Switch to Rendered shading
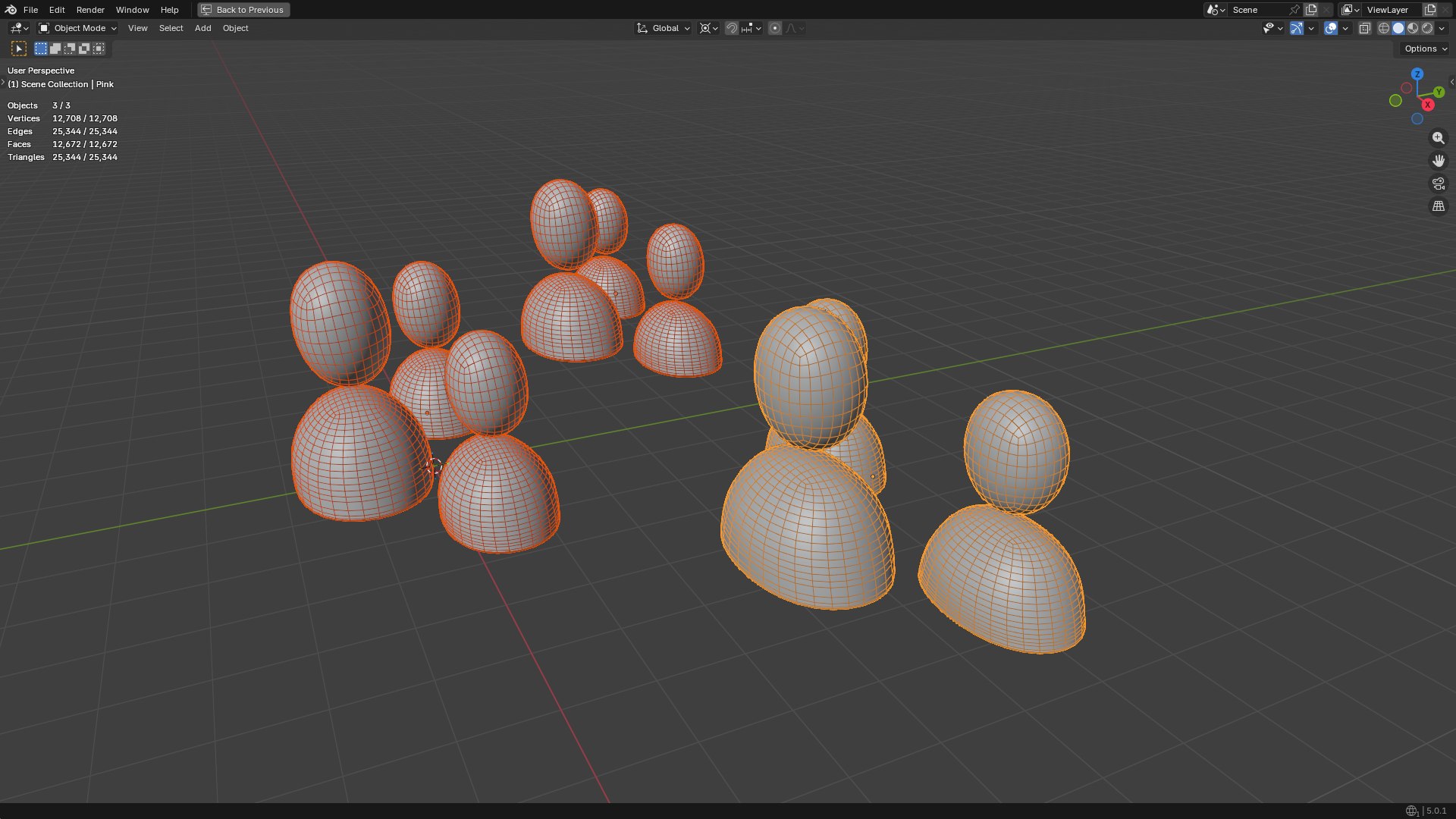This screenshot has height=819, width=1456. [x=1427, y=28]
